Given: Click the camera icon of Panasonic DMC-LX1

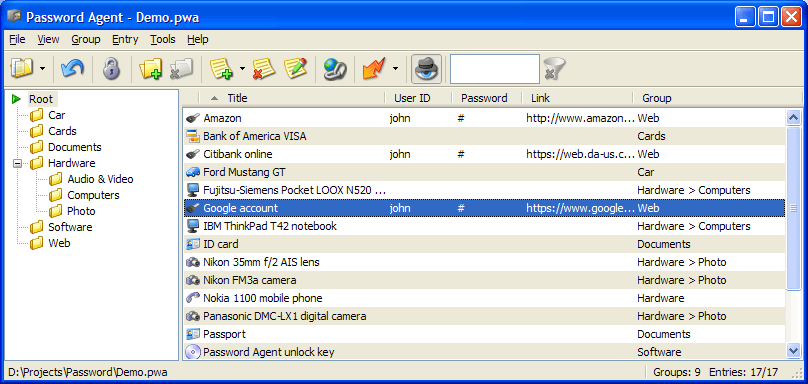Looking at the screenshot, I should 192,316.
